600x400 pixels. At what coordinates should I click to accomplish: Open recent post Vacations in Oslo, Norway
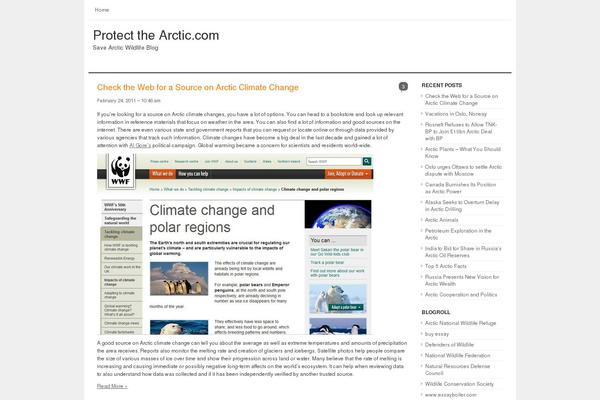tap(456, 114)
